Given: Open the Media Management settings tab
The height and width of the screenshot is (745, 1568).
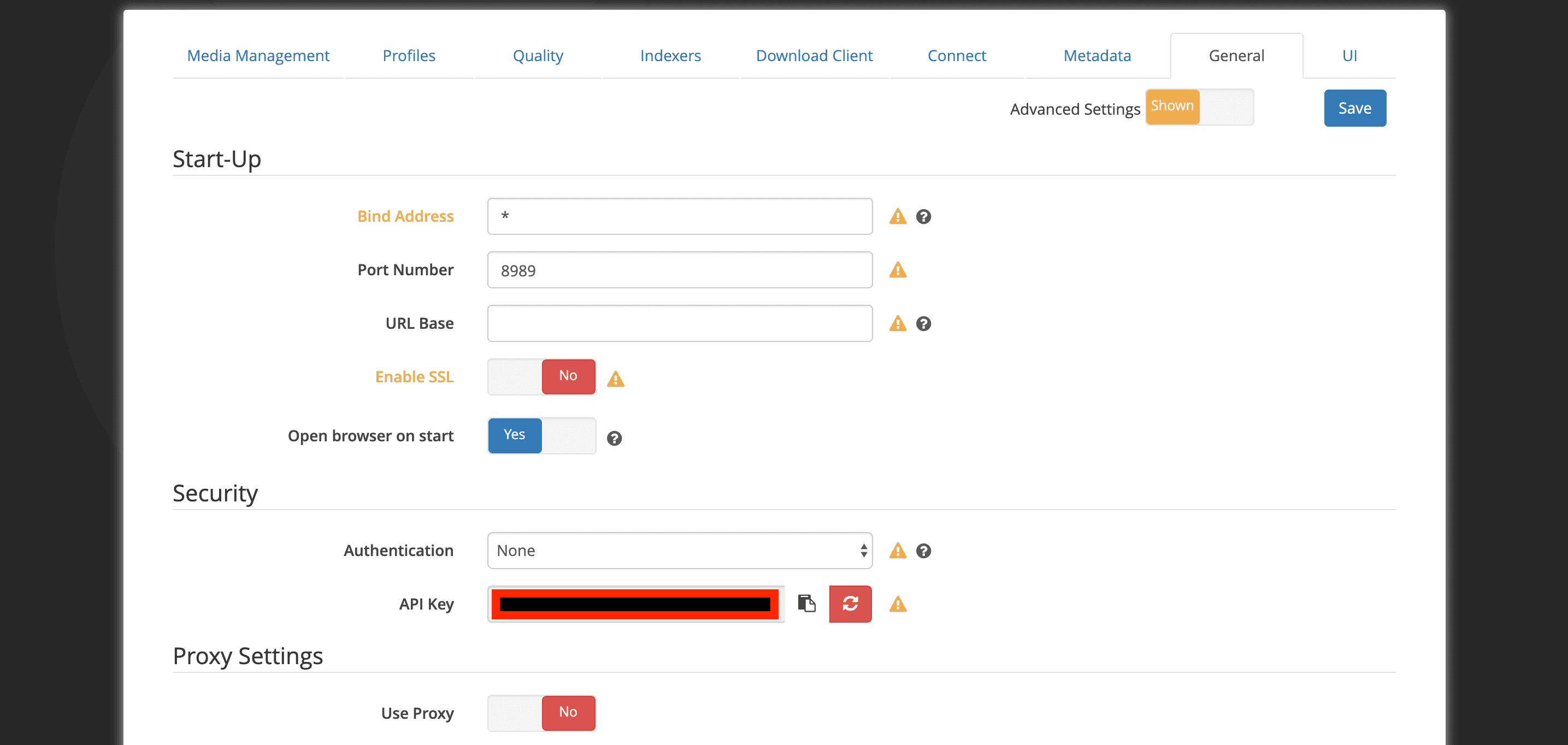Looking at the screenshot, I should pos(258,55).
